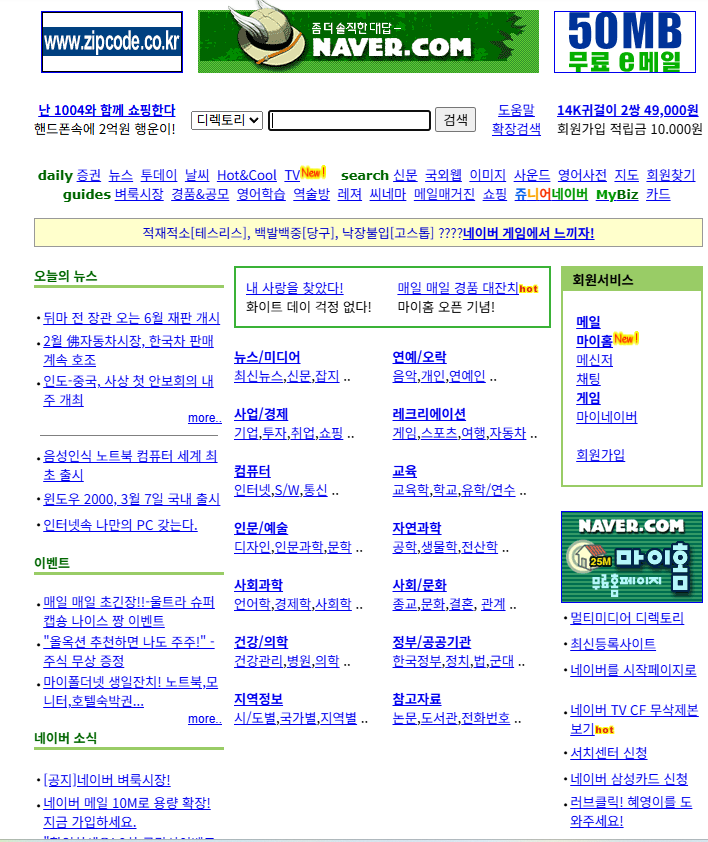Click the 네이버 게임에서 느끼자! promo link
This screenshot has height=842, width=708.
(528, 233)
